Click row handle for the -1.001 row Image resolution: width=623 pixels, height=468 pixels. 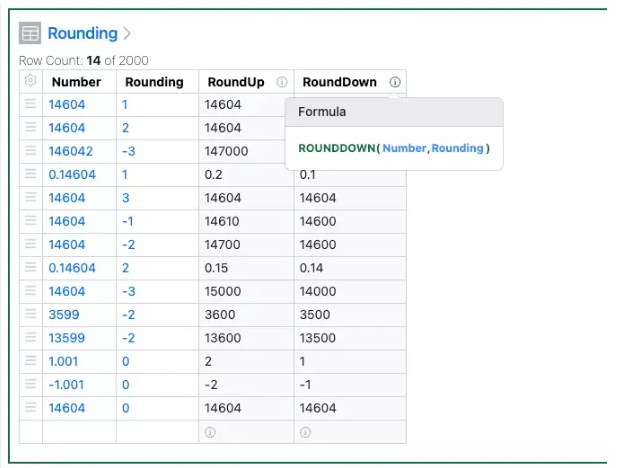coord(31,384)
